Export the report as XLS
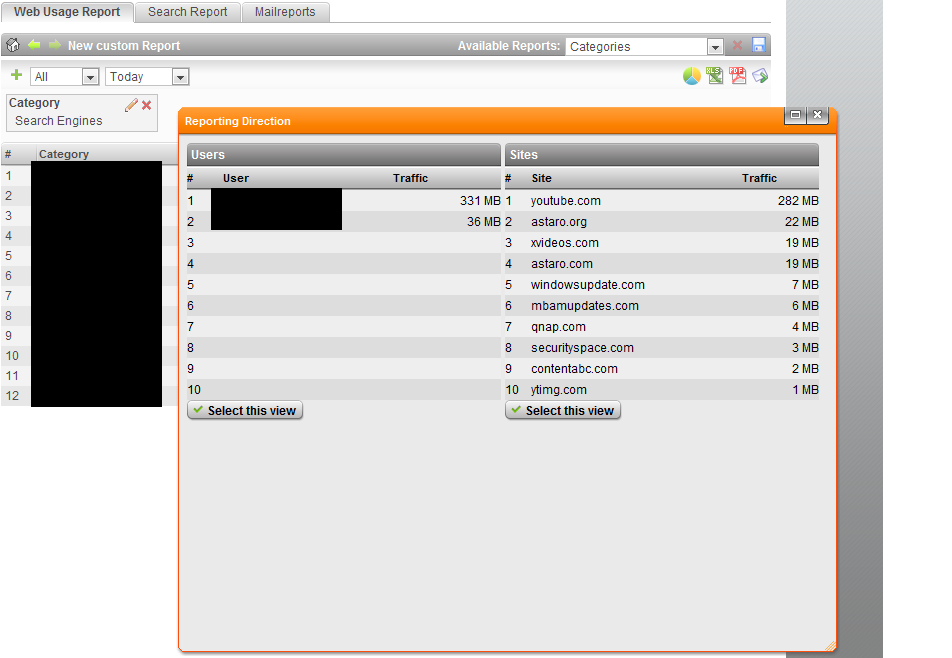 714,76
